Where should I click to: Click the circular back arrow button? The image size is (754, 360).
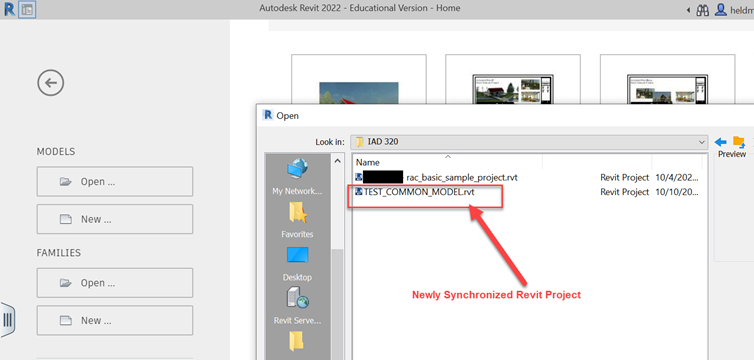50,83
